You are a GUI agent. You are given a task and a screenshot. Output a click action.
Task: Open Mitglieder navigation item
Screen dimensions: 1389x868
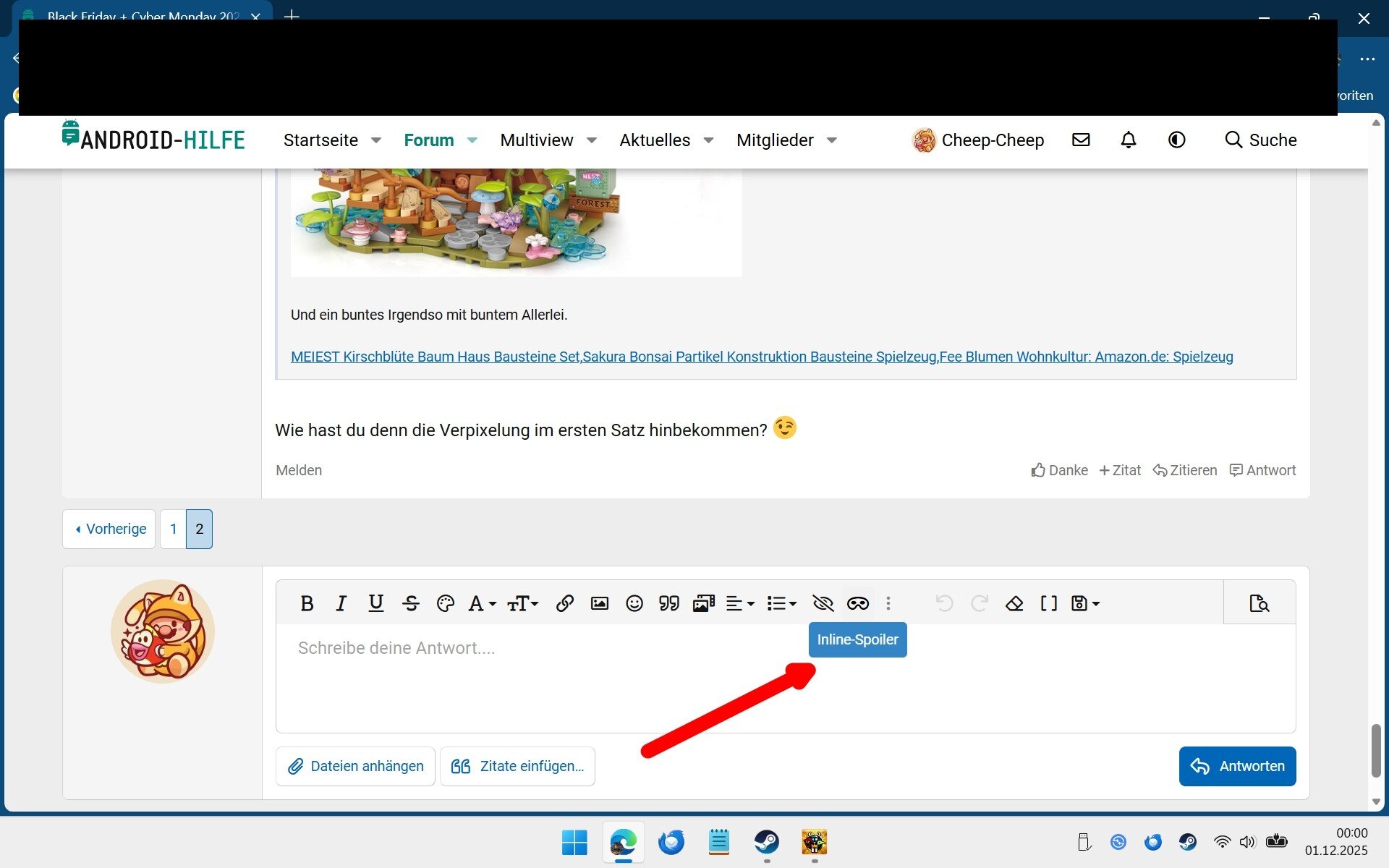(775, 140)
